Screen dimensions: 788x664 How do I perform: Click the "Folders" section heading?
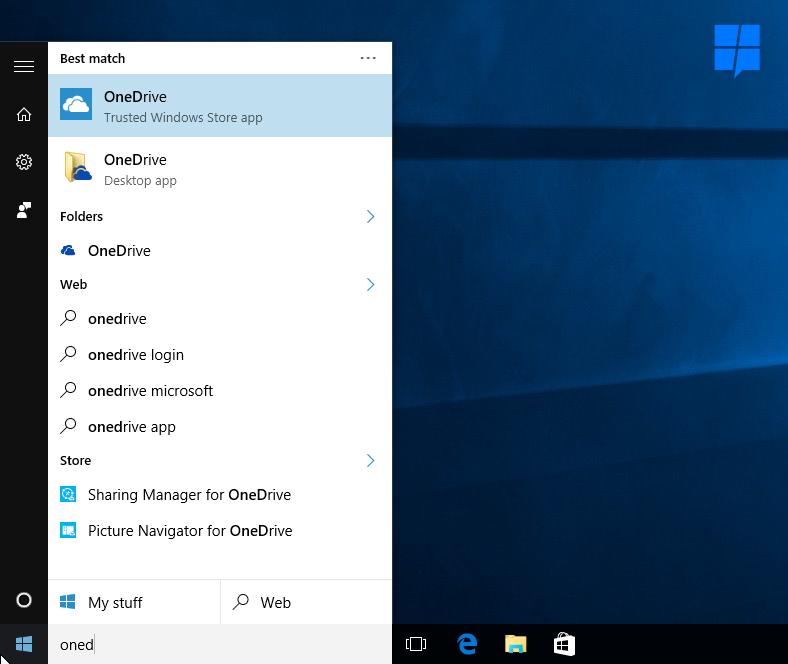pyautogui.click(x=81, y=217)
